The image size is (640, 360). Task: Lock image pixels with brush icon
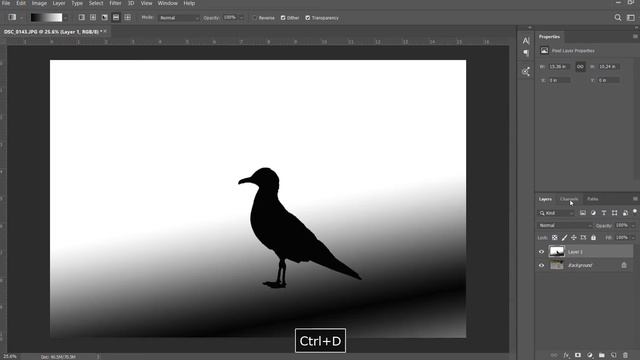point(564,238)
